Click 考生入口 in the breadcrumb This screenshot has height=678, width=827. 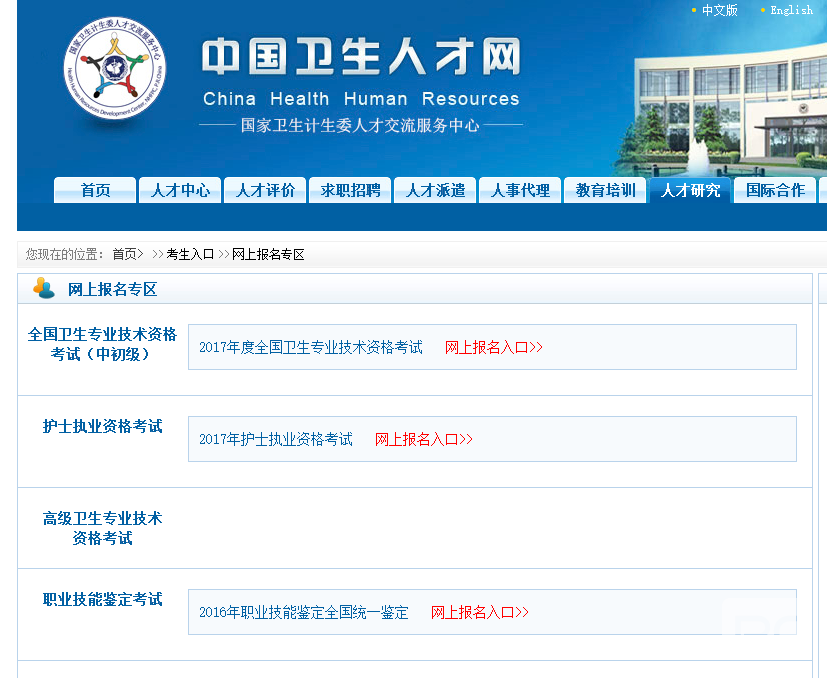pyautogui.click(x=190, y=254)
